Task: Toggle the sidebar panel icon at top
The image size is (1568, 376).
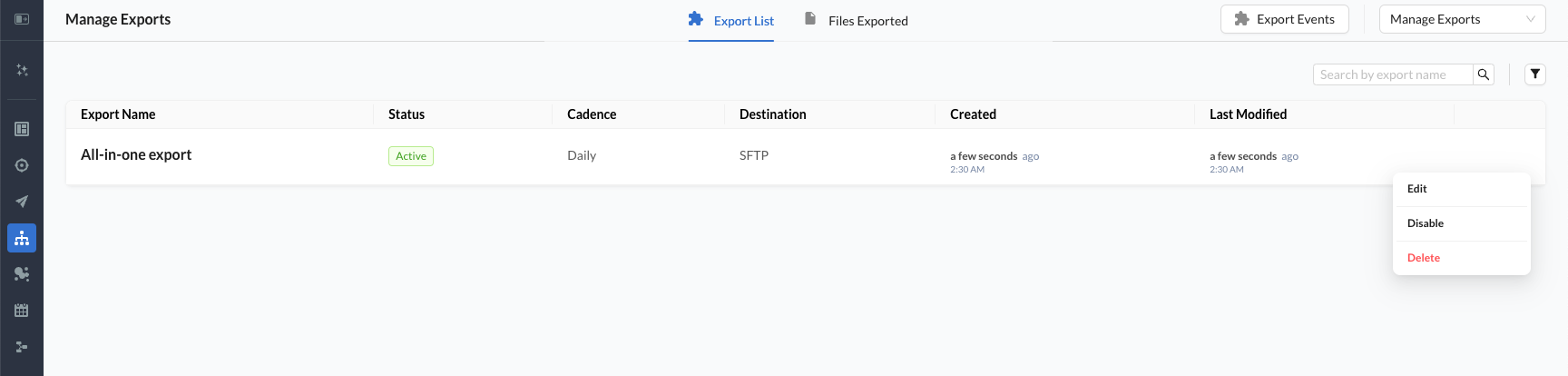Action: 22,19
